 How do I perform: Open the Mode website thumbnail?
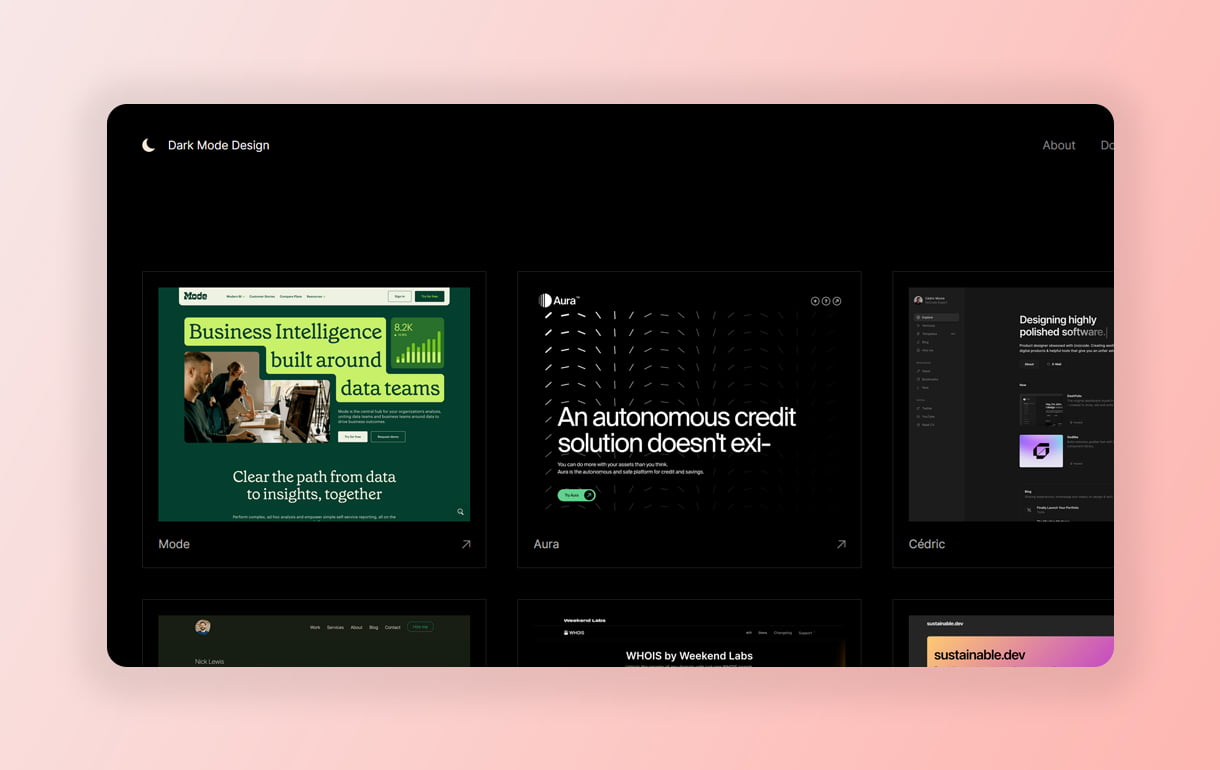[x=314, y=404]
